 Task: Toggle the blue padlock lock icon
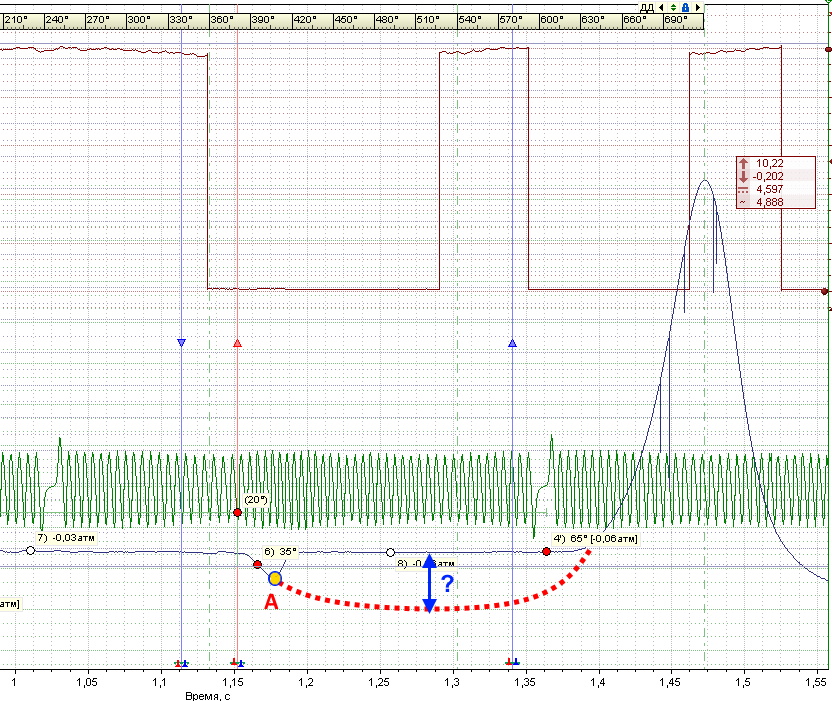point(686,7)
